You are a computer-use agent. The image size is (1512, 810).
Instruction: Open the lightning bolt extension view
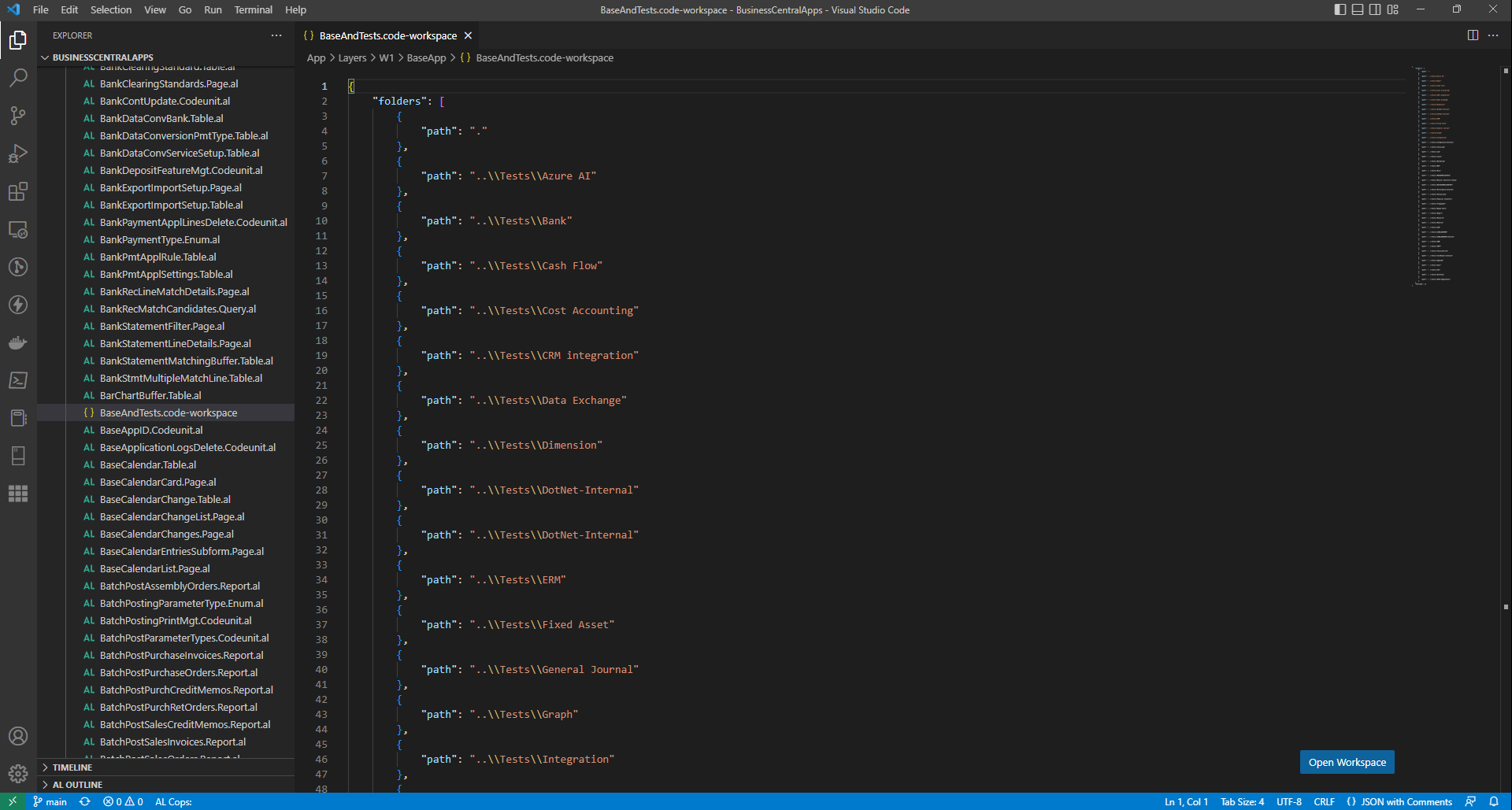point(18,305)
